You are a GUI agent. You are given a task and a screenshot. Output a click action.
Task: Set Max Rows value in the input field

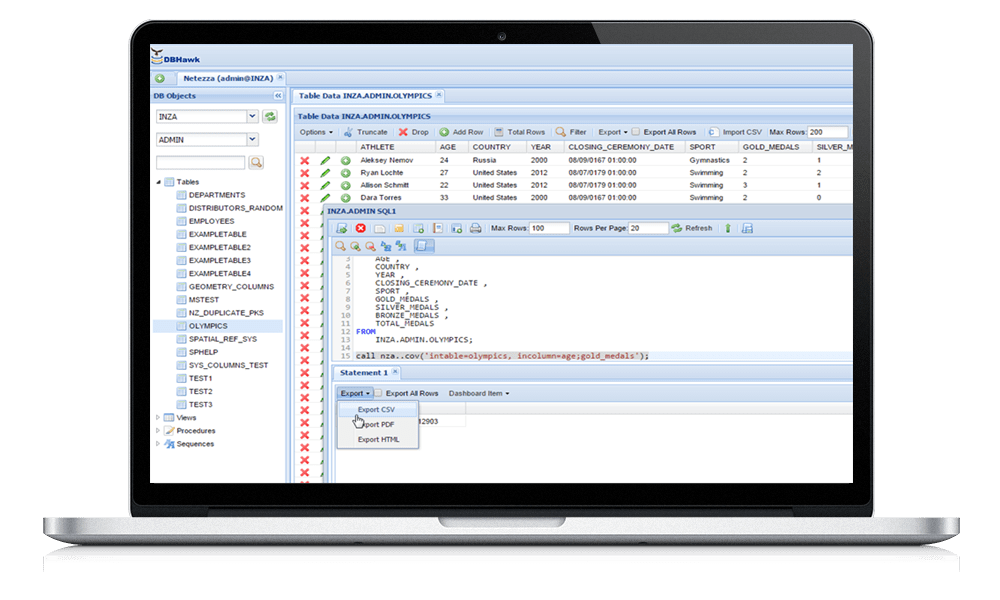[830, 131]
